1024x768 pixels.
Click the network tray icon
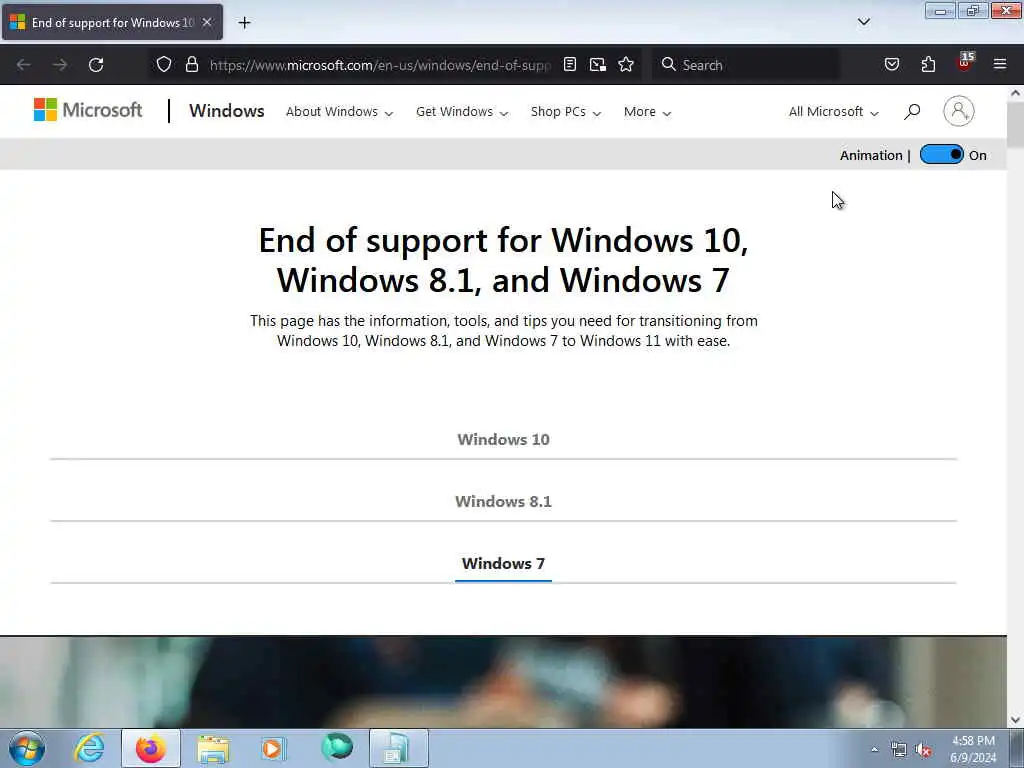pyautogui.click(x=899, y=750)
